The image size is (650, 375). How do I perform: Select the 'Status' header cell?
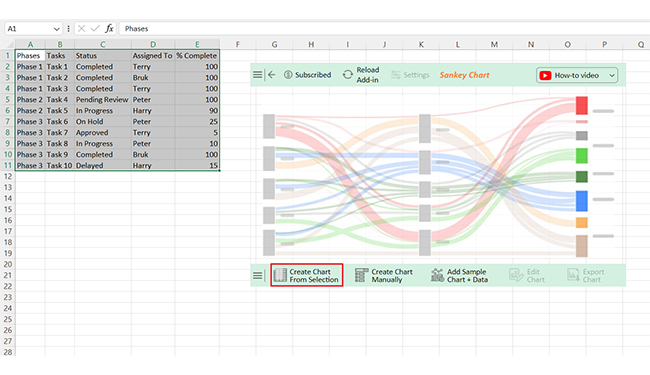[103, 56]
